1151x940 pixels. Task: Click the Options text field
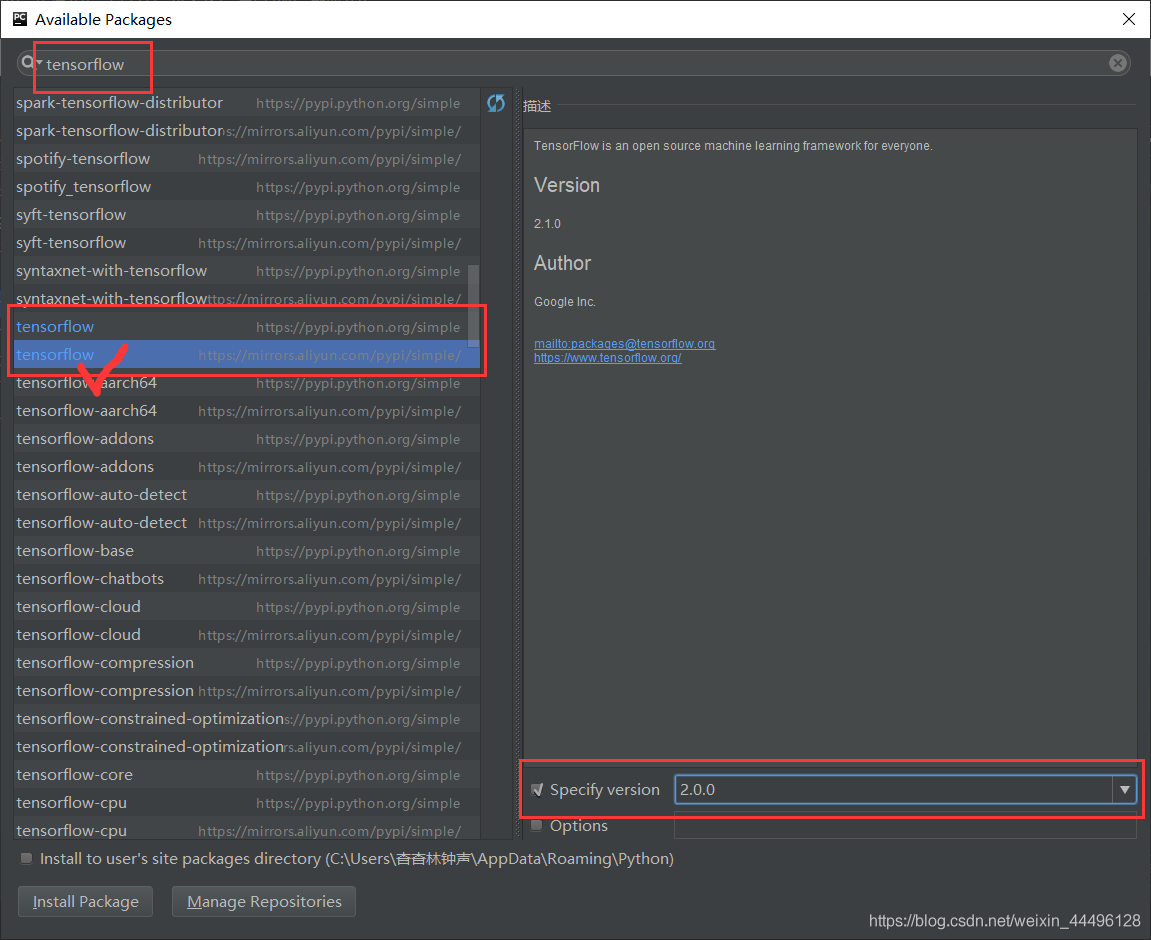pyautogui.click(x=905, y=826)
